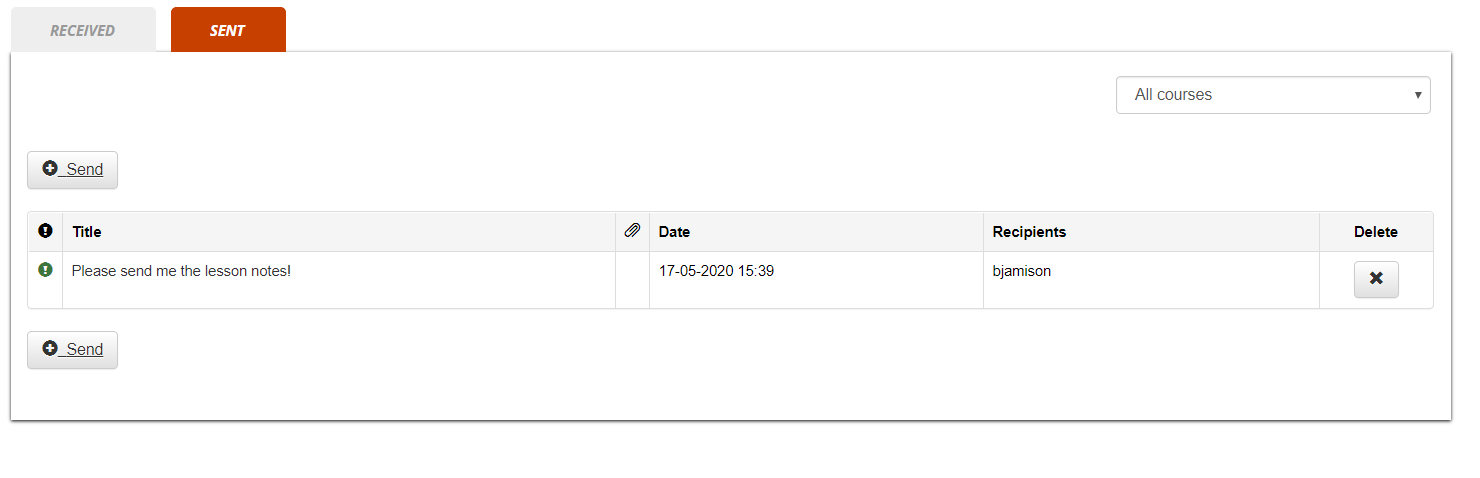Click the Recipients column header
Screen dimensions: 1480x478
(x=1029, y=232)
